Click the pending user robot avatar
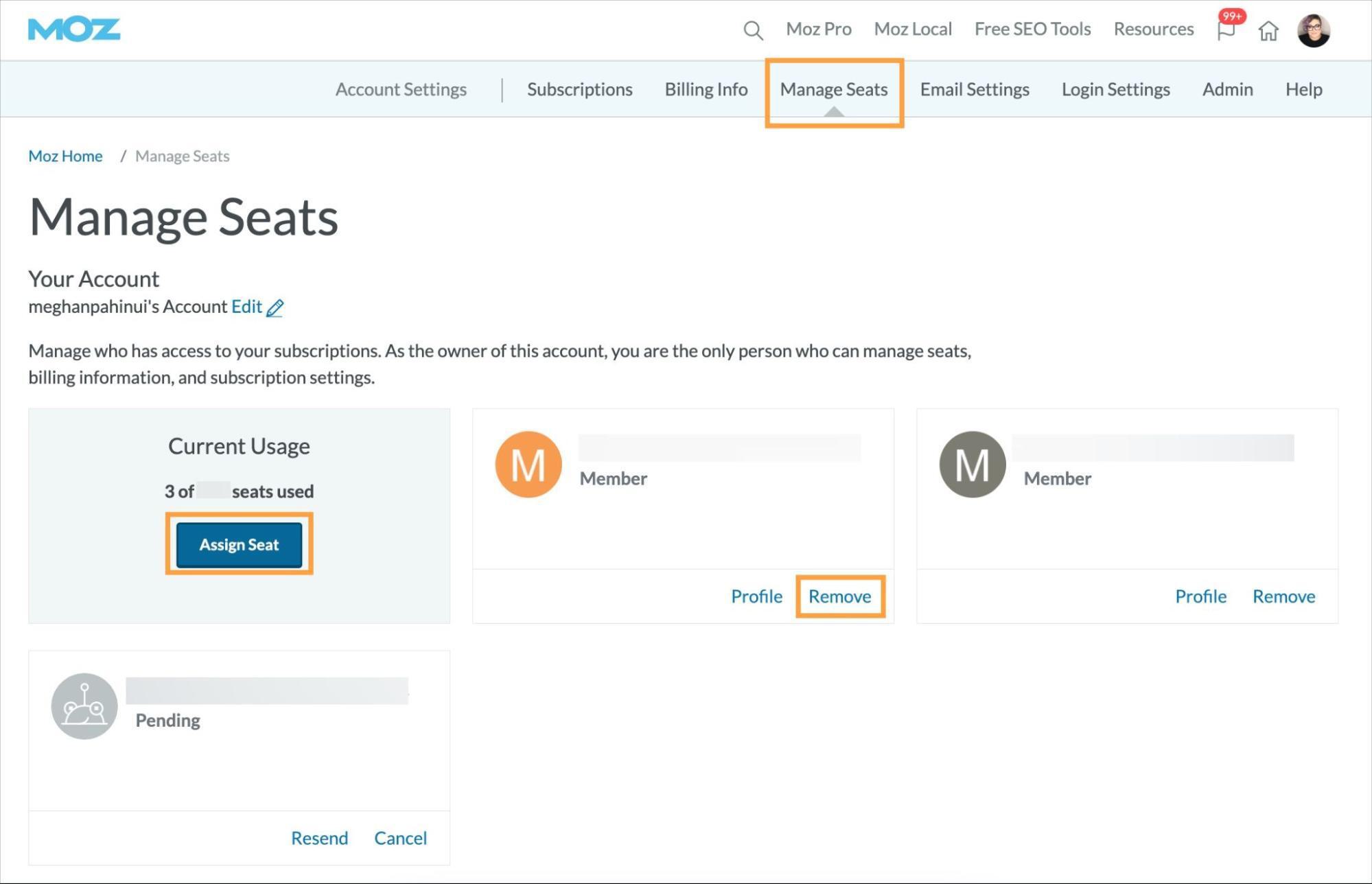The image size is (1372, 884). pyautogui.click(x=84, y=706)
